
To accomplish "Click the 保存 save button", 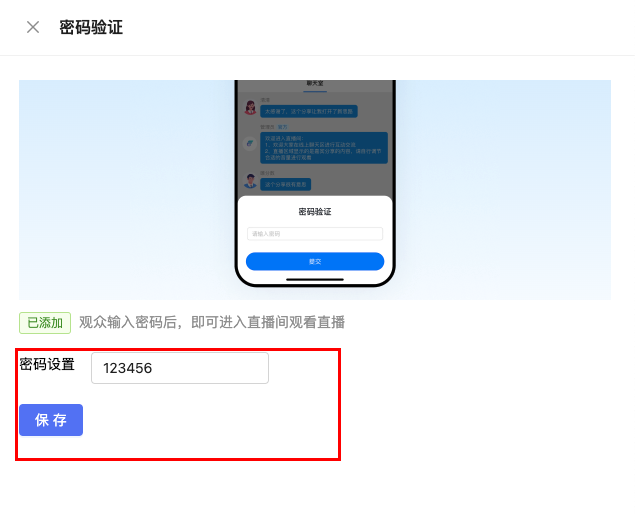I will coord(51,420).
